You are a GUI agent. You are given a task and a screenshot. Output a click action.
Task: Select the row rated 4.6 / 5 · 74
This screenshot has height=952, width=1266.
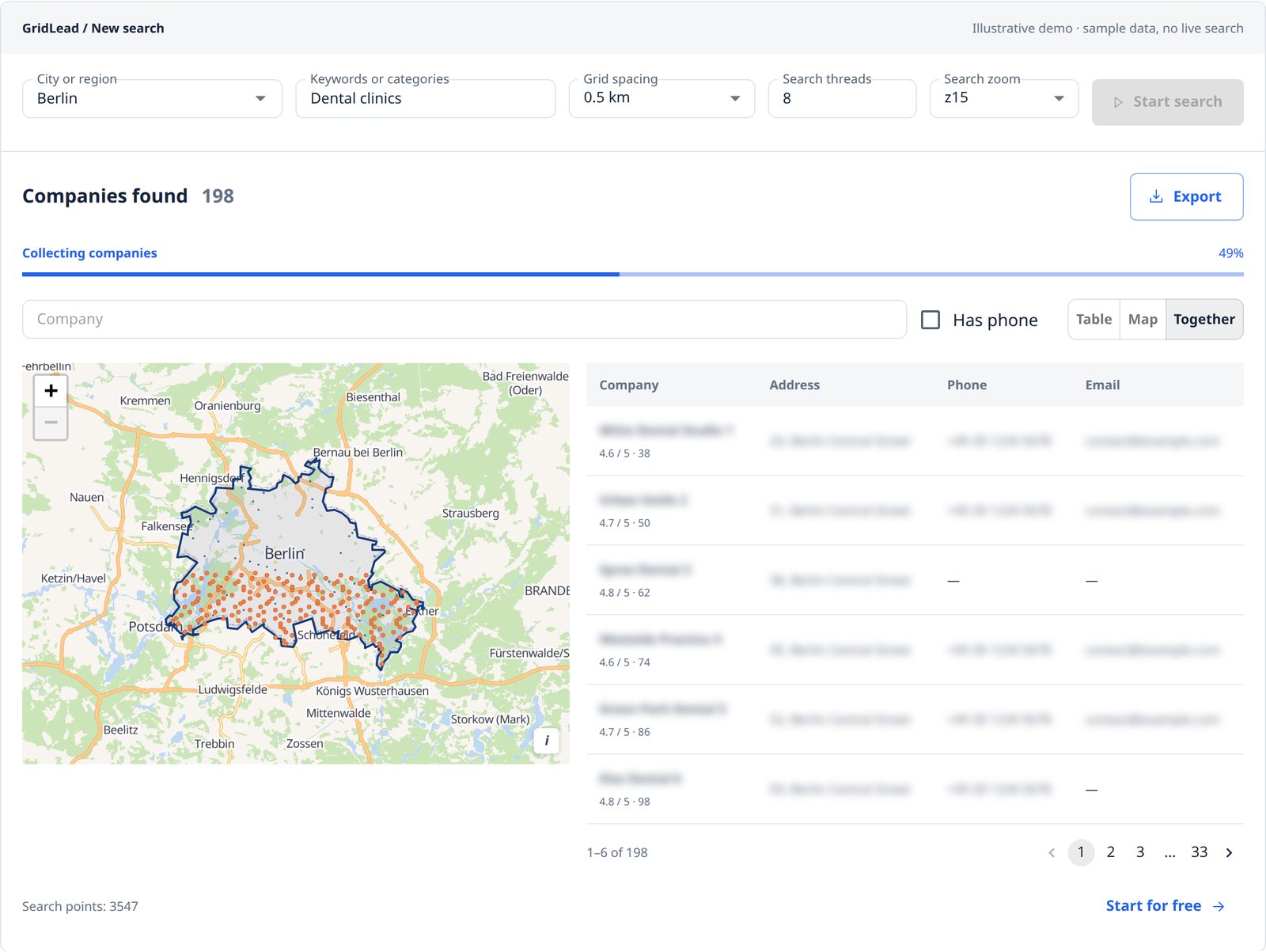[x=915, y=650]
